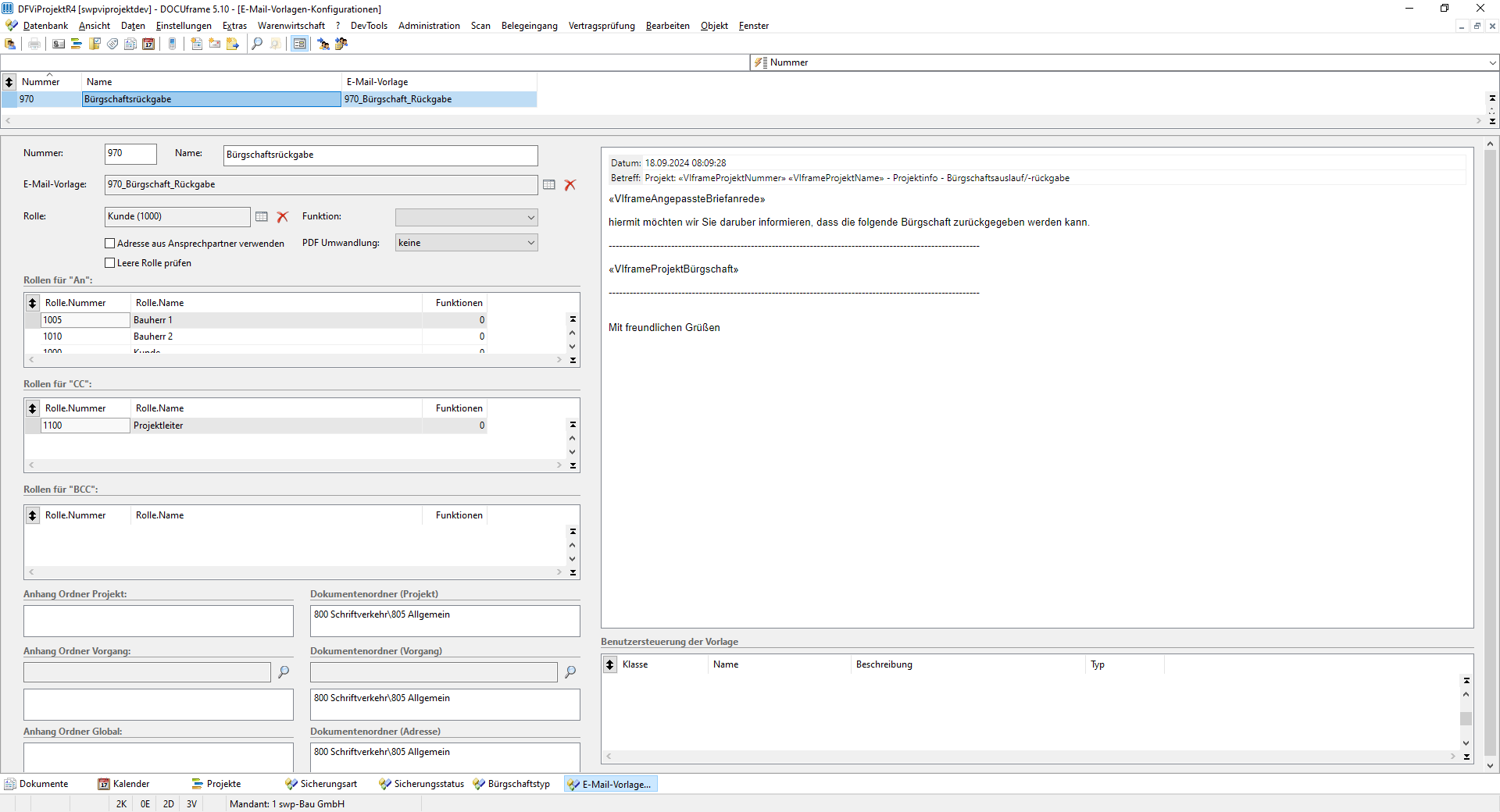Open the contact card toolbar icon

pyautogui.click(x=59, y=44)
